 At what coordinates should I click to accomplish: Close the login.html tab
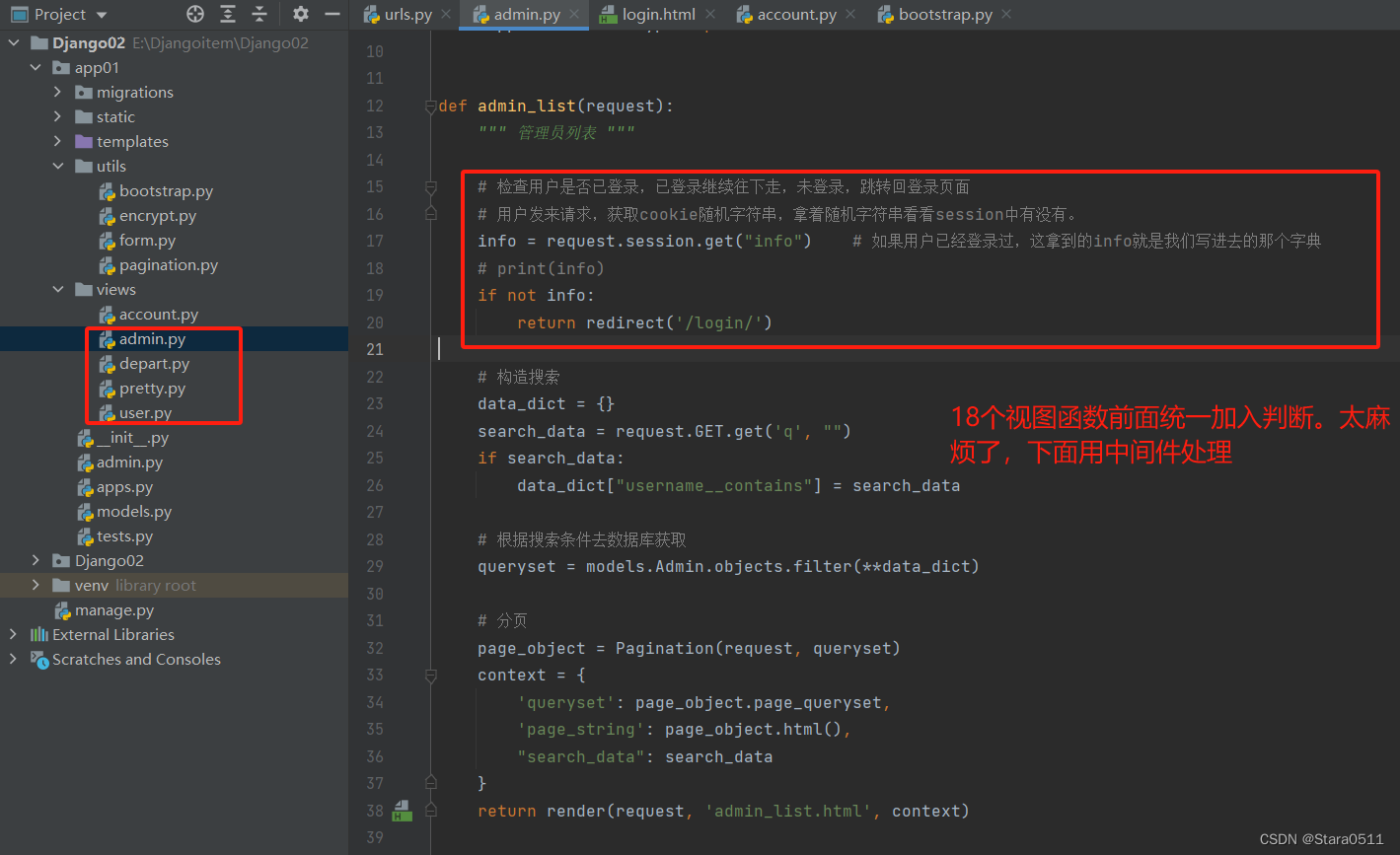[x=709, y=15]
